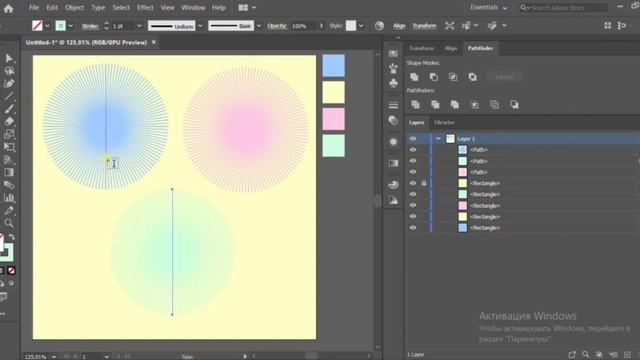
Task: Collapse Layer 1 with its chevron
Action: point(438,139)
